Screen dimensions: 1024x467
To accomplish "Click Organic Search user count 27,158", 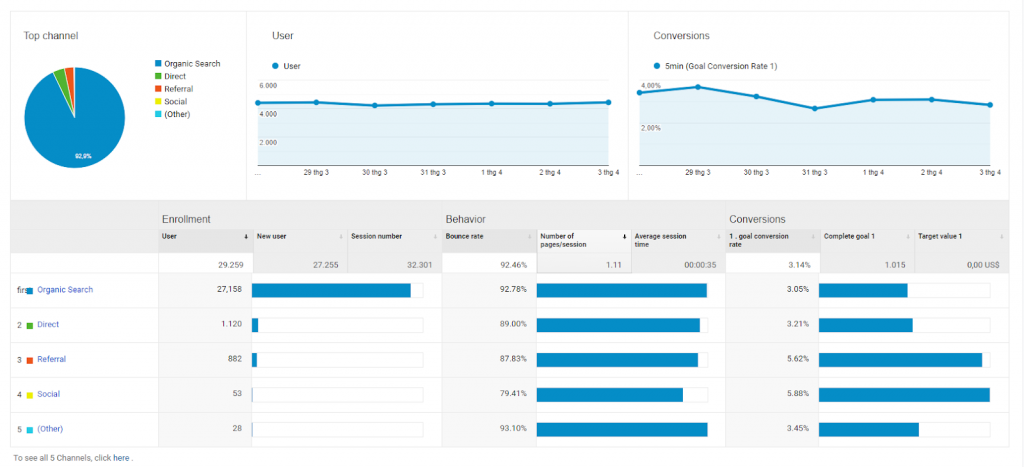I will [230, 289].
